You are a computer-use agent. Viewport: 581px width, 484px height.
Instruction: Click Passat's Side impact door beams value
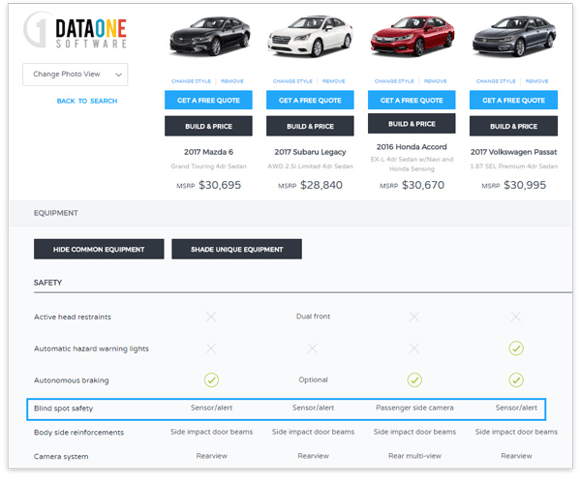(517, 432)
